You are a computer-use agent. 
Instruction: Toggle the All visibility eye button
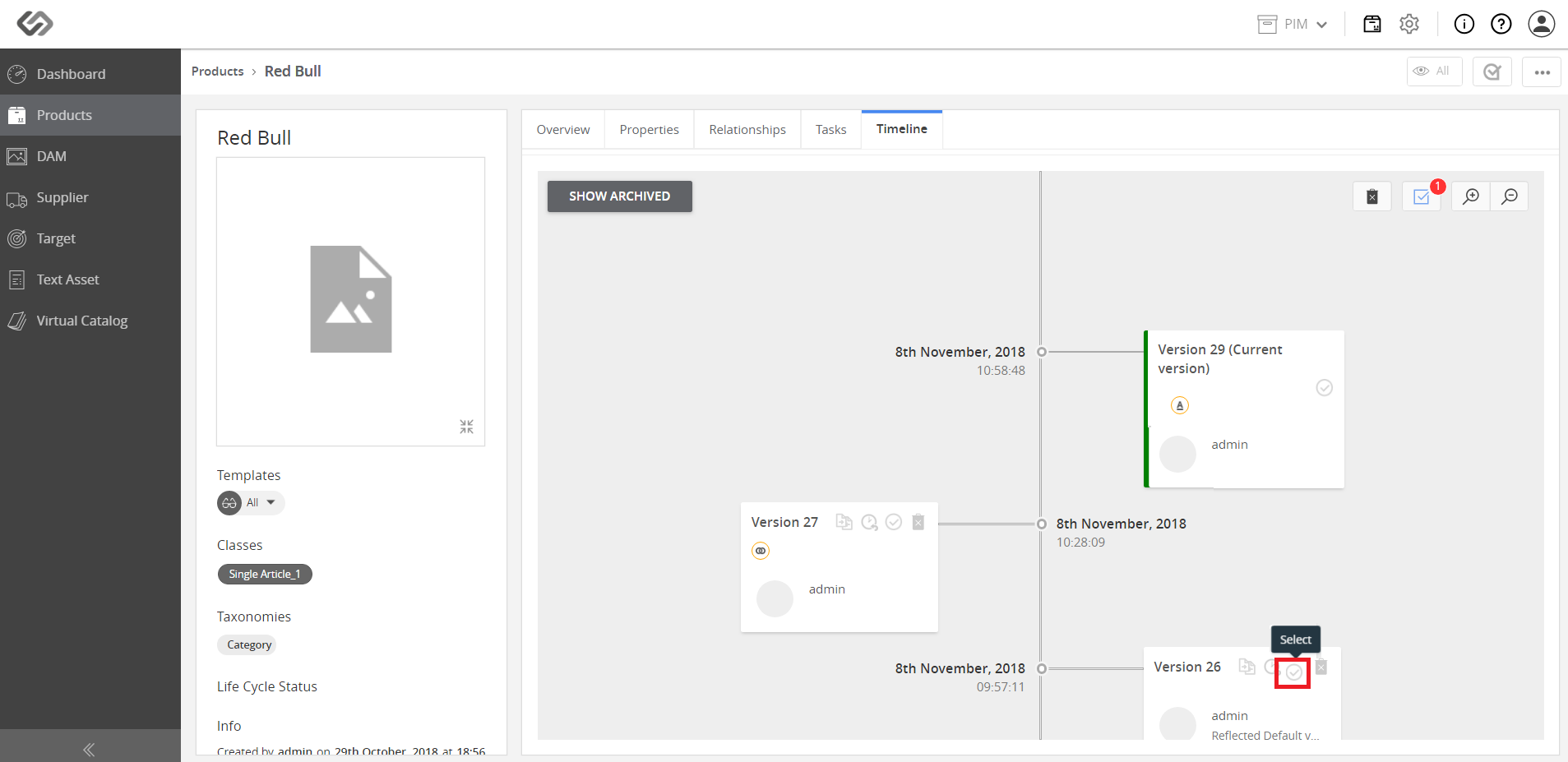(1434, 72)
